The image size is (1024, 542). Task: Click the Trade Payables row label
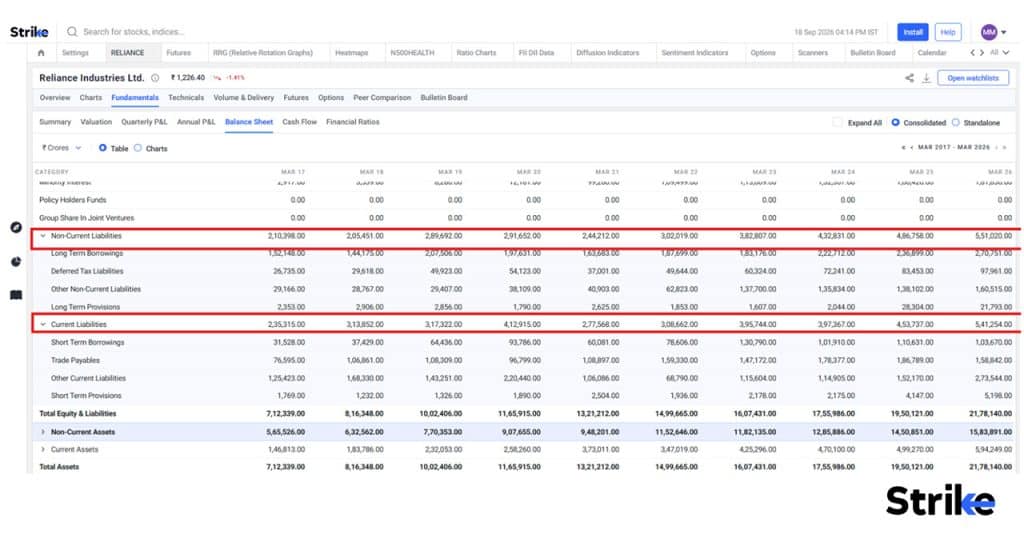(75, 360)
